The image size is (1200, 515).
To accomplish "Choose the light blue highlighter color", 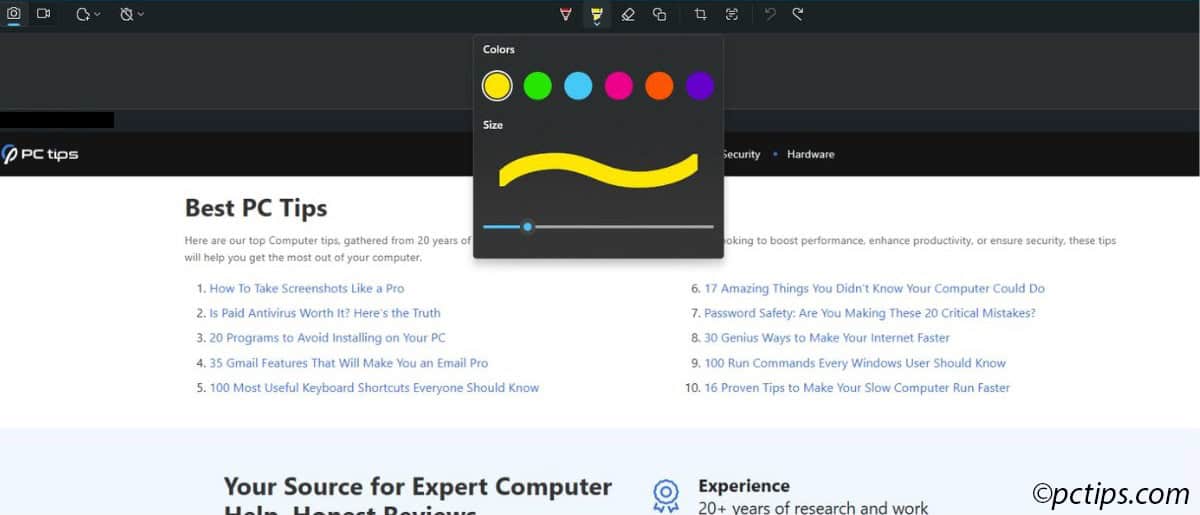I will click(578, 86).
